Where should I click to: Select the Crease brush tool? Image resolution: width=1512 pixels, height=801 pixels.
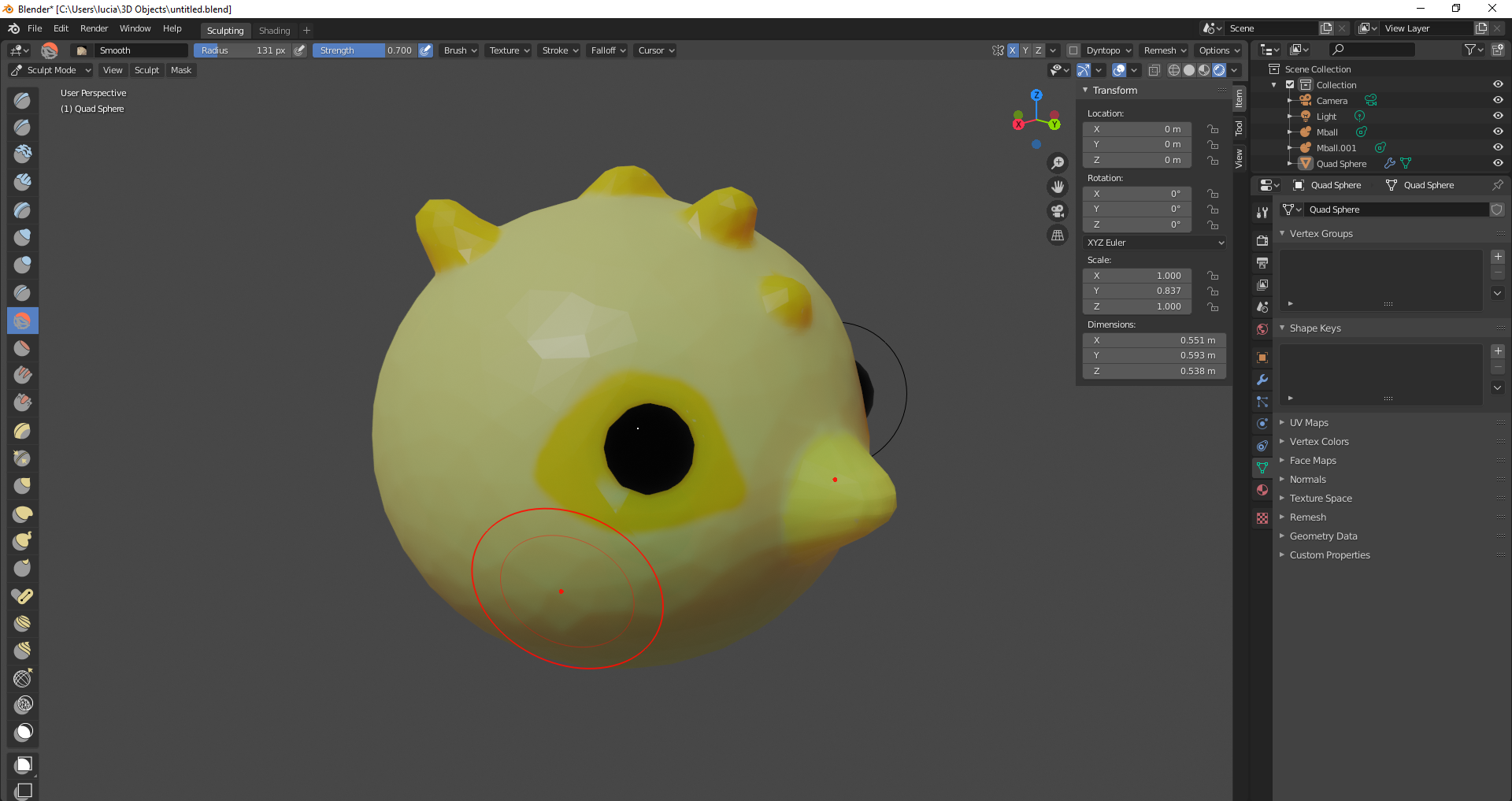pyautogui.click(x=23, y=293)
